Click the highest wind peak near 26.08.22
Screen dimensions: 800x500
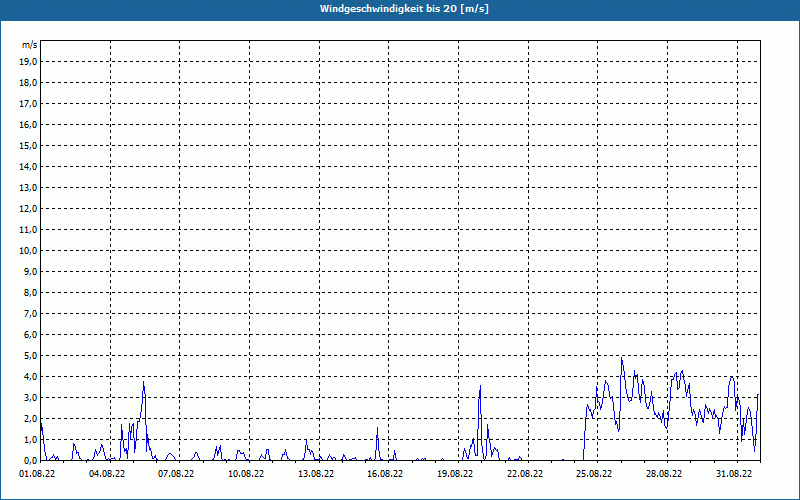pyautogui.click(x=621, y=358)
